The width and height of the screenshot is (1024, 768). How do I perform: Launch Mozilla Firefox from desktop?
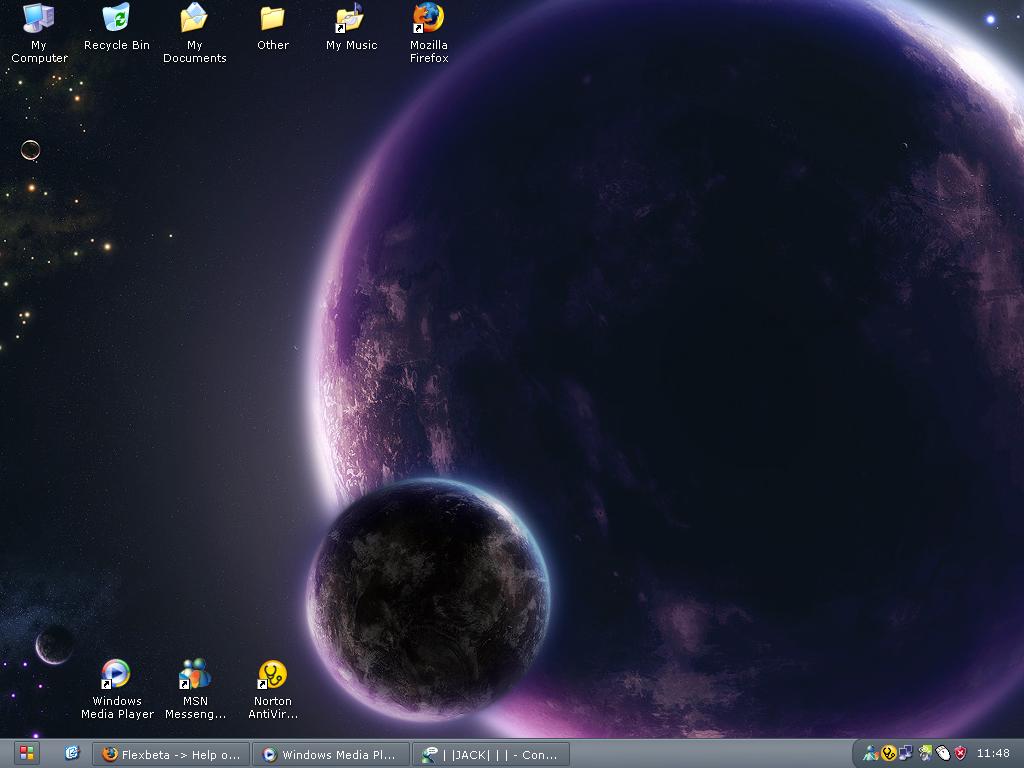click(x=428, y=20)
